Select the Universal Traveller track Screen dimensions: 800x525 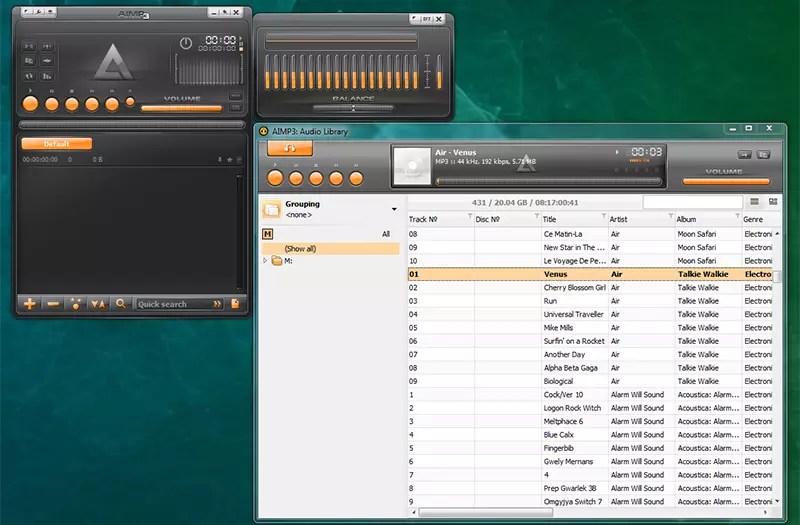(590, 314)
